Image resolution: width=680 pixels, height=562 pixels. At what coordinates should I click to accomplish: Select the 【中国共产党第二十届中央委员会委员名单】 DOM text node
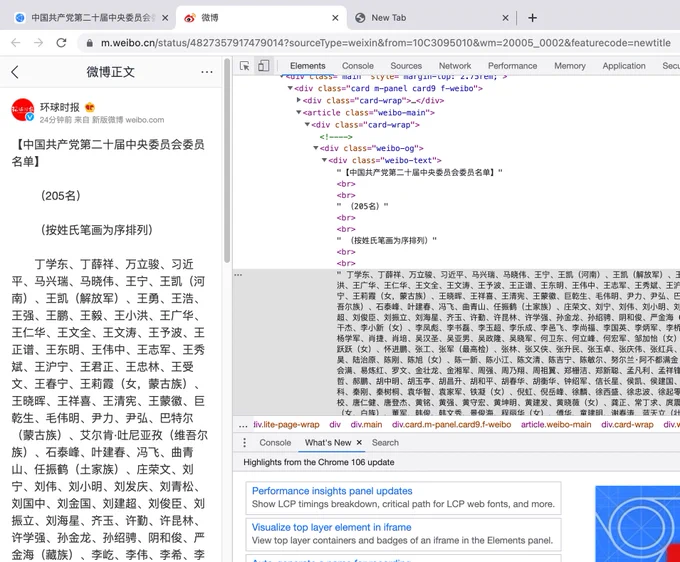point(419,172)
